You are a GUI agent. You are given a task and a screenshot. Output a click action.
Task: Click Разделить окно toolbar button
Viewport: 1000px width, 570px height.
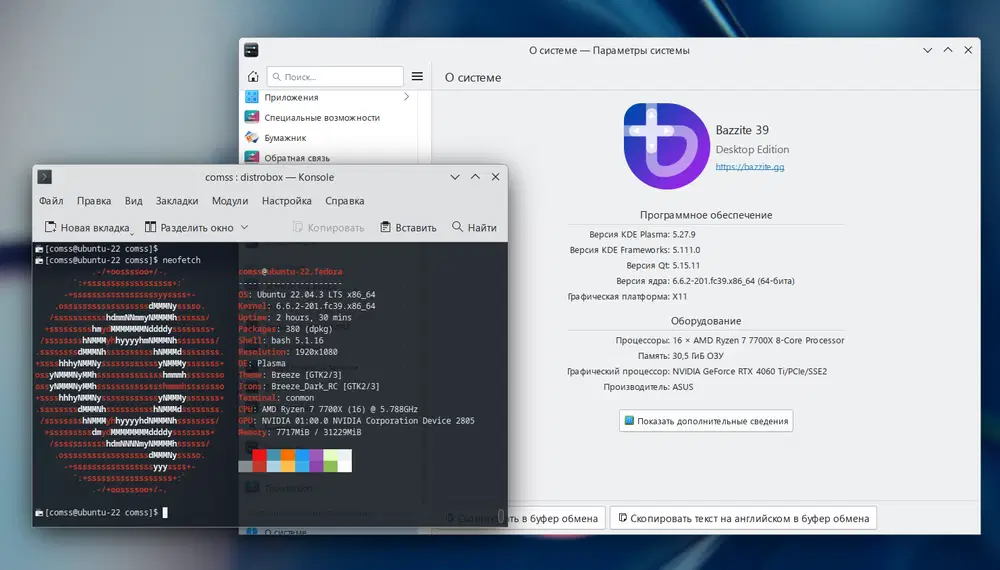coord(189,228)
